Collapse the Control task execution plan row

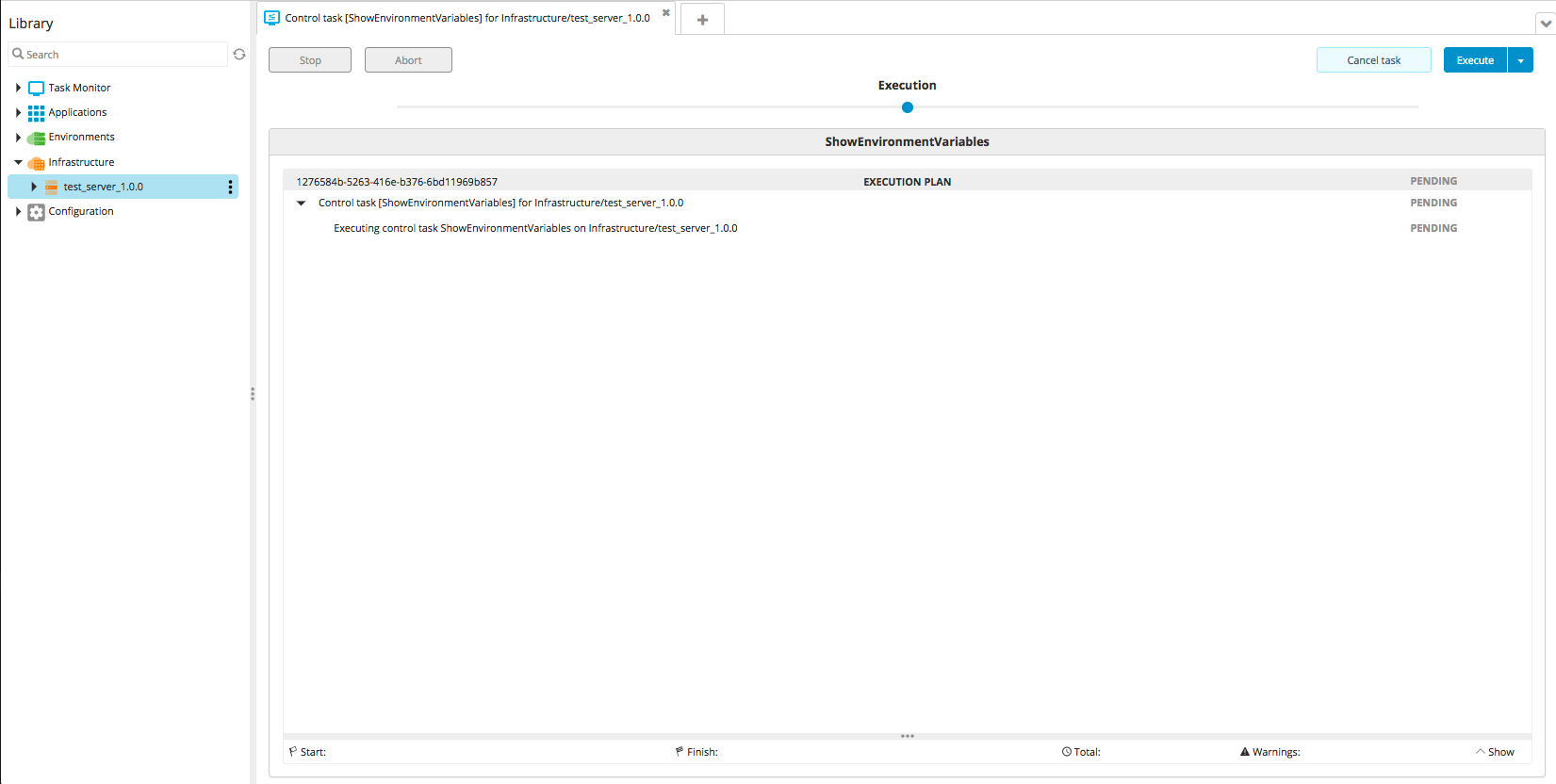pos(302,204)
